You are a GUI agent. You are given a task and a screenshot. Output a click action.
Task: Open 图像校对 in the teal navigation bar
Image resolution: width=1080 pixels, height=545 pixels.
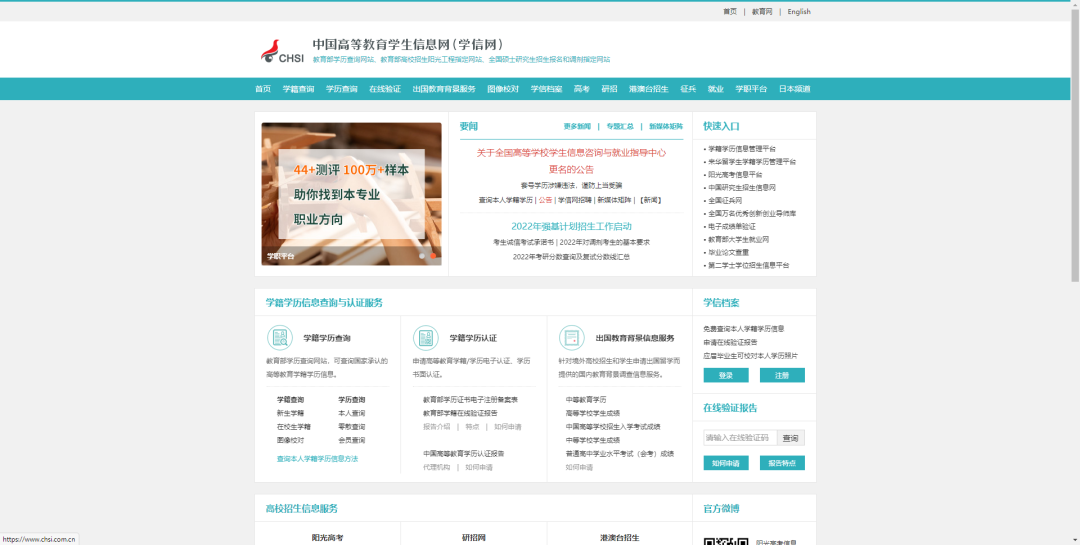[x=503, y=89]
